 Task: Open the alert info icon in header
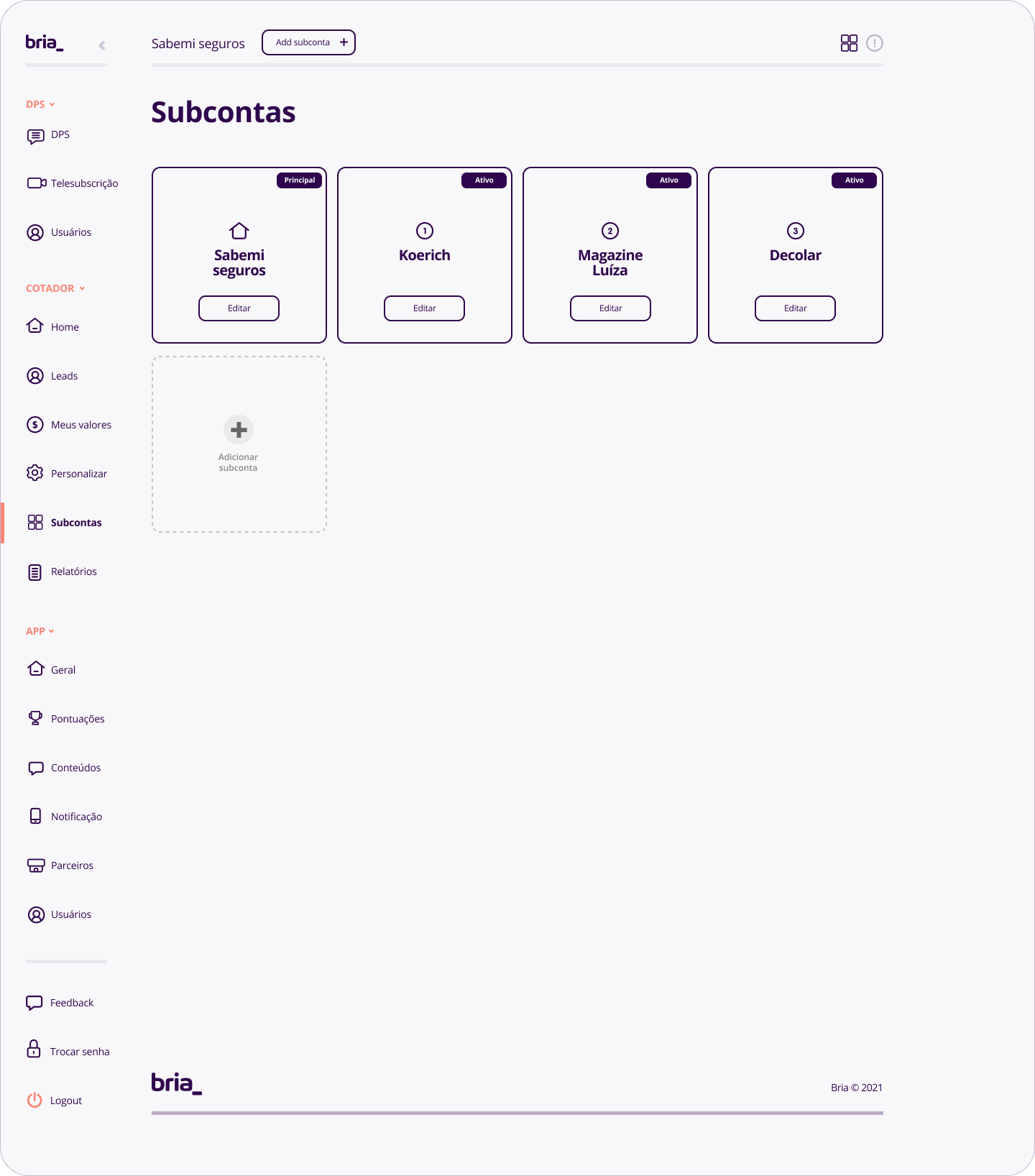(874, 43)
